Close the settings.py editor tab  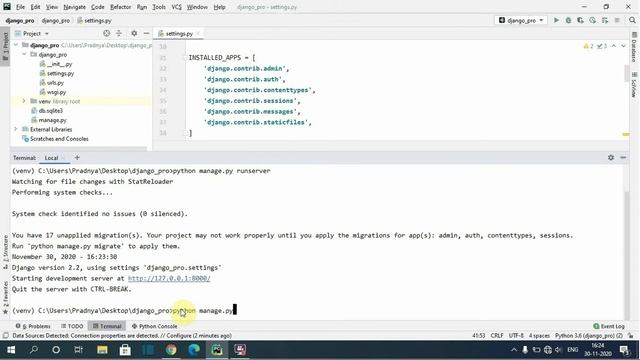[x=198, y=33]
